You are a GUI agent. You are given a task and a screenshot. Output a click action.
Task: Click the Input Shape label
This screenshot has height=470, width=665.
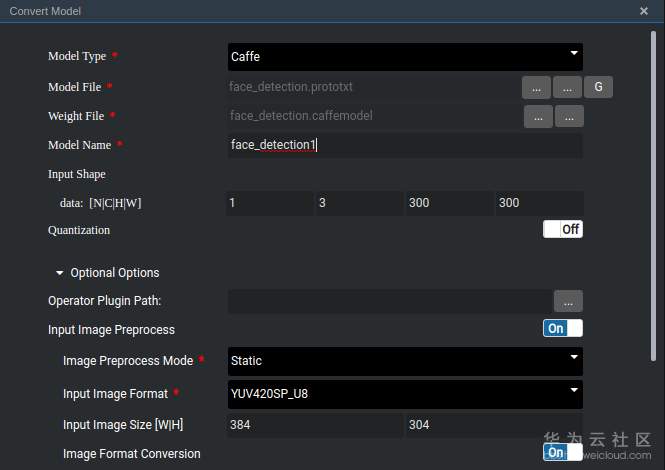(x=77, y=174)
